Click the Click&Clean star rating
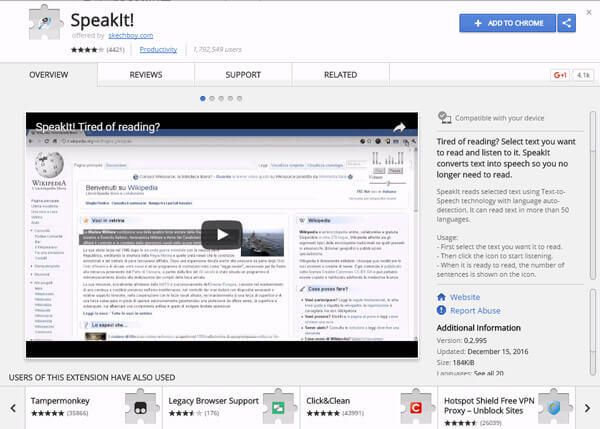 click(323, 413)
